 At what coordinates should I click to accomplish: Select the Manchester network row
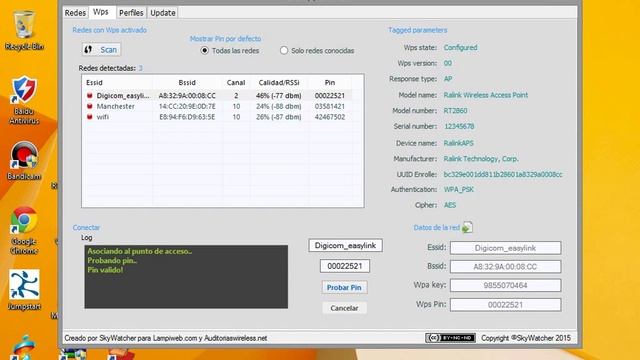[217, 106]
